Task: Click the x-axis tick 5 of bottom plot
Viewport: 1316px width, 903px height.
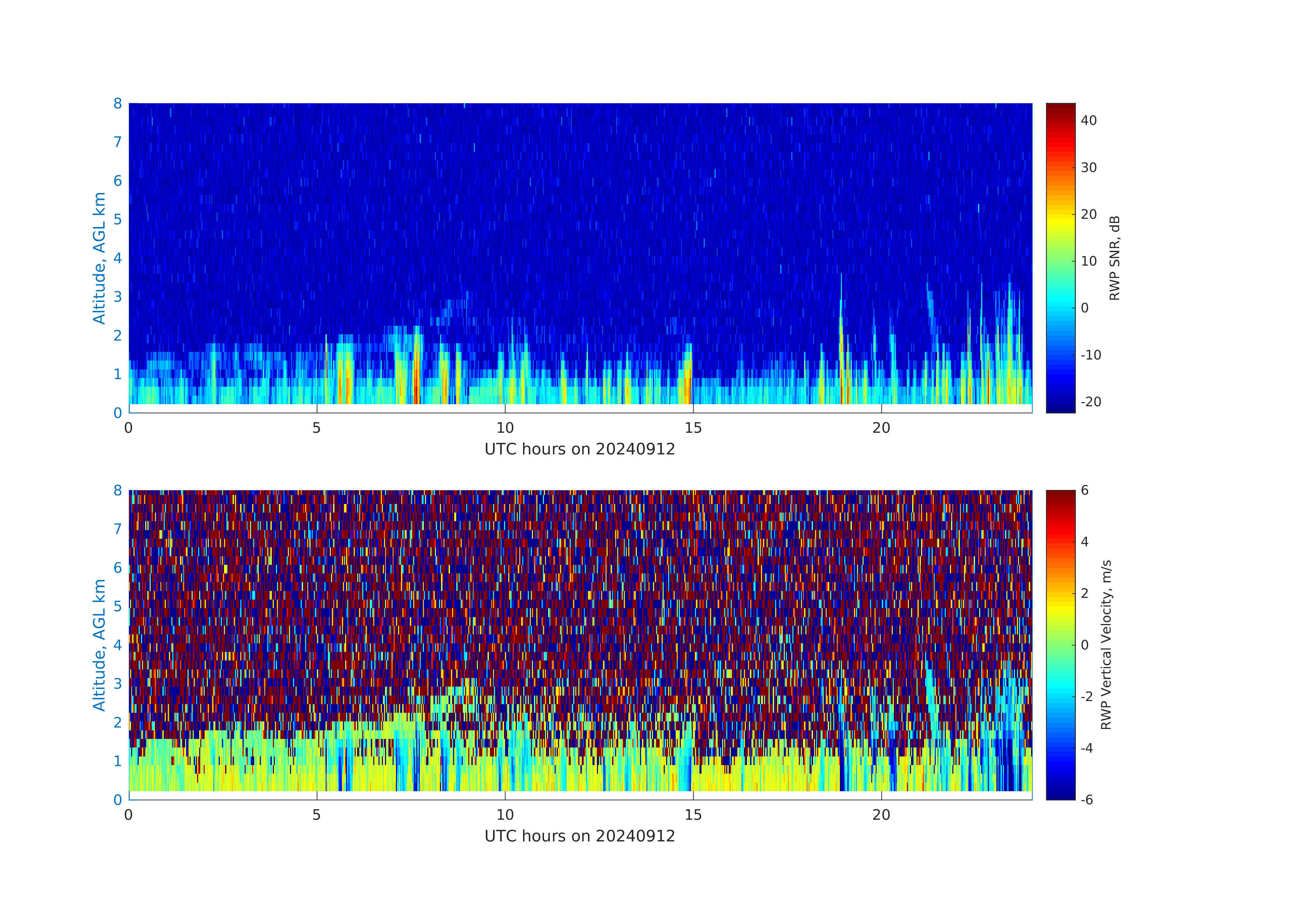Action: [x=317, y=815]
